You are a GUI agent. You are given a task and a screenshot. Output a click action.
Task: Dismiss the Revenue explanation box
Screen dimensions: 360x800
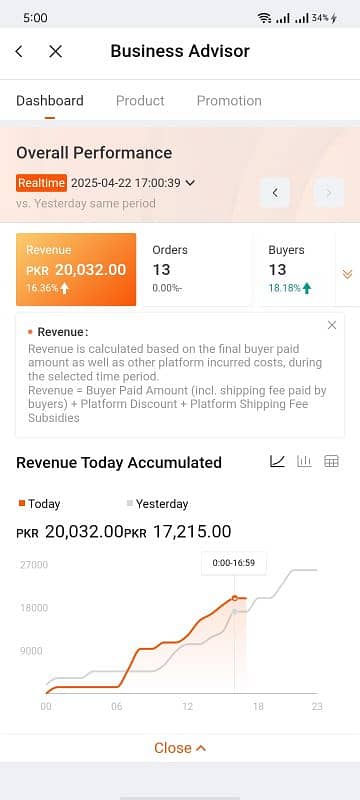tap(332, 325)
